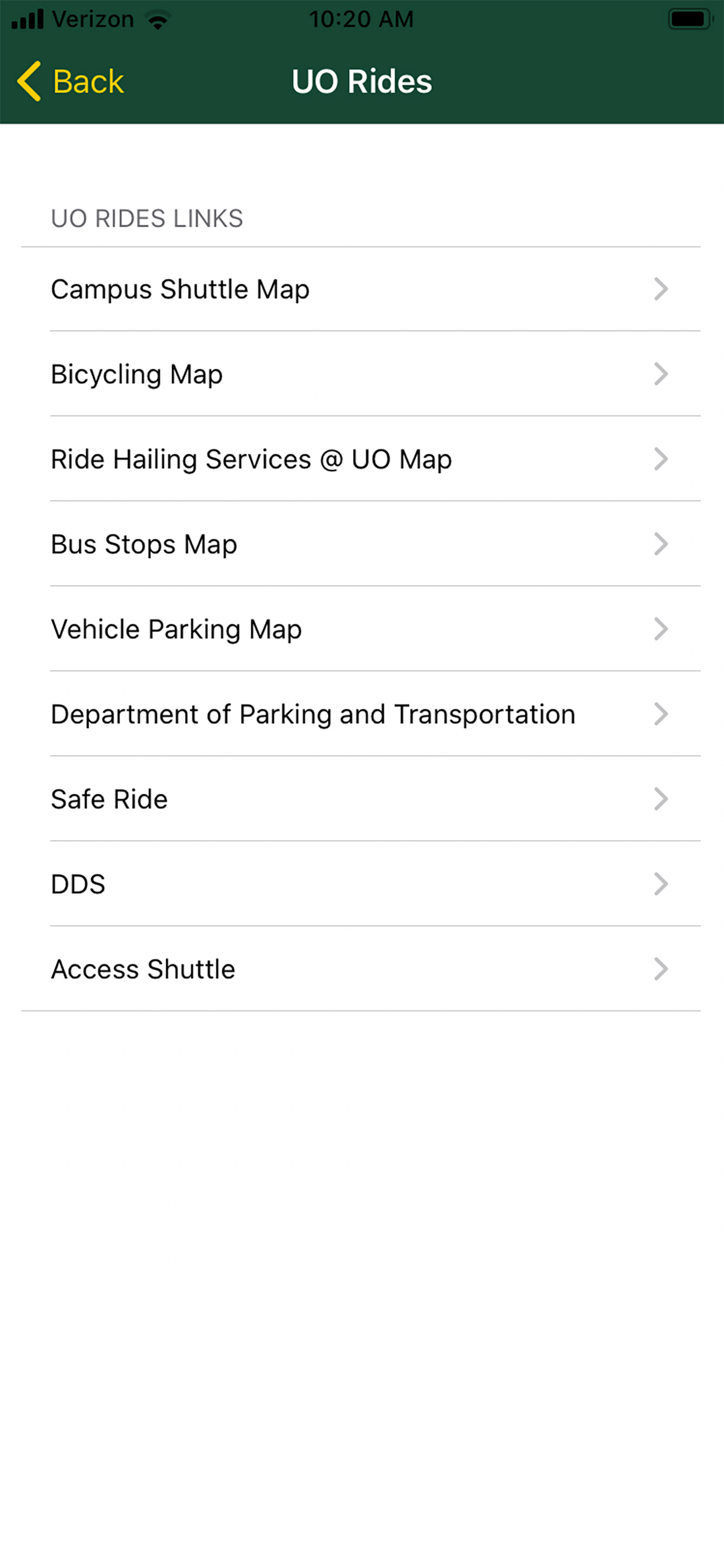Open the Bicycling Map link
724x1568 pixels.
click(137, 374)
